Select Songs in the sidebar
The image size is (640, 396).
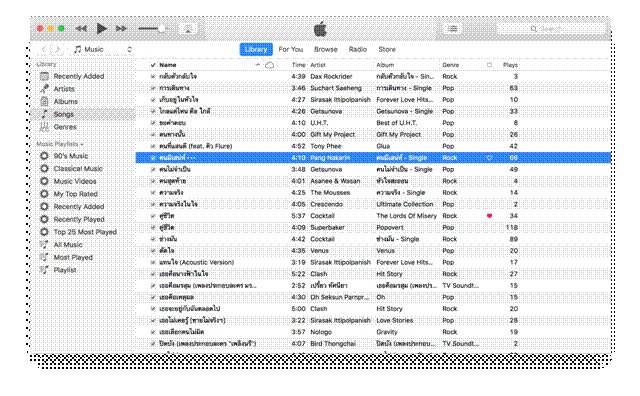pos(83,114)
